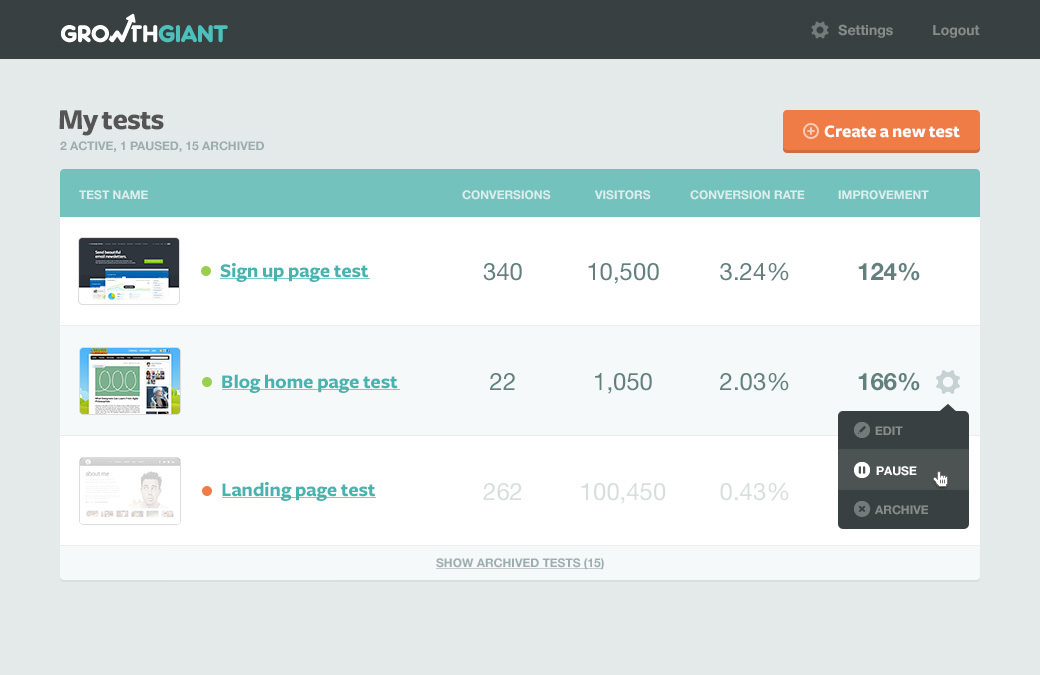Click the Blog home page test thumbnail
The width and height of the screenshot is (1040, 675).
pos(129,381)
